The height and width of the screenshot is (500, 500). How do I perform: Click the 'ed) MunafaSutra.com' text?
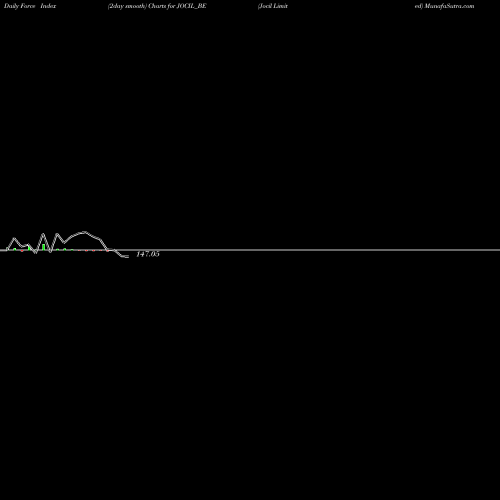pyautogui.click(x=444, y=6)
